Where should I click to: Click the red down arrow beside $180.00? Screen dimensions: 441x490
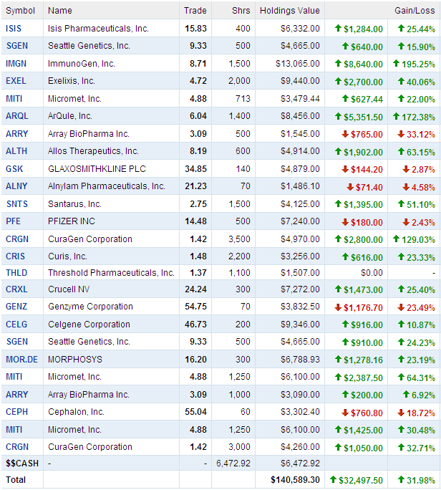345,222
